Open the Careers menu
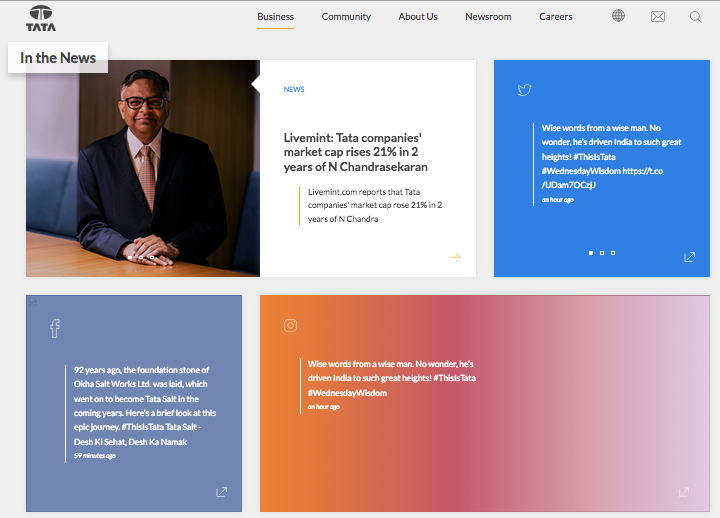Screen dimensions: 720x518 pos(556,17)
